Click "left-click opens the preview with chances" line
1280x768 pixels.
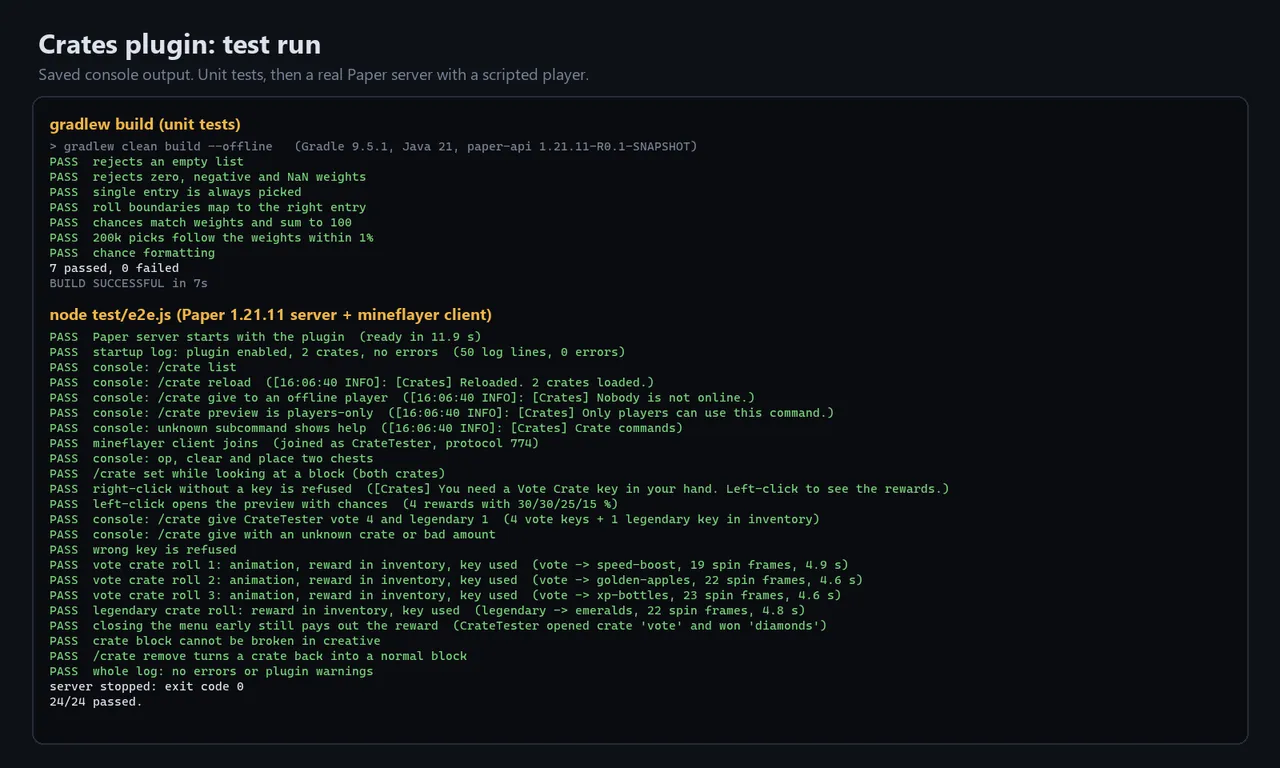coord(334,504)
